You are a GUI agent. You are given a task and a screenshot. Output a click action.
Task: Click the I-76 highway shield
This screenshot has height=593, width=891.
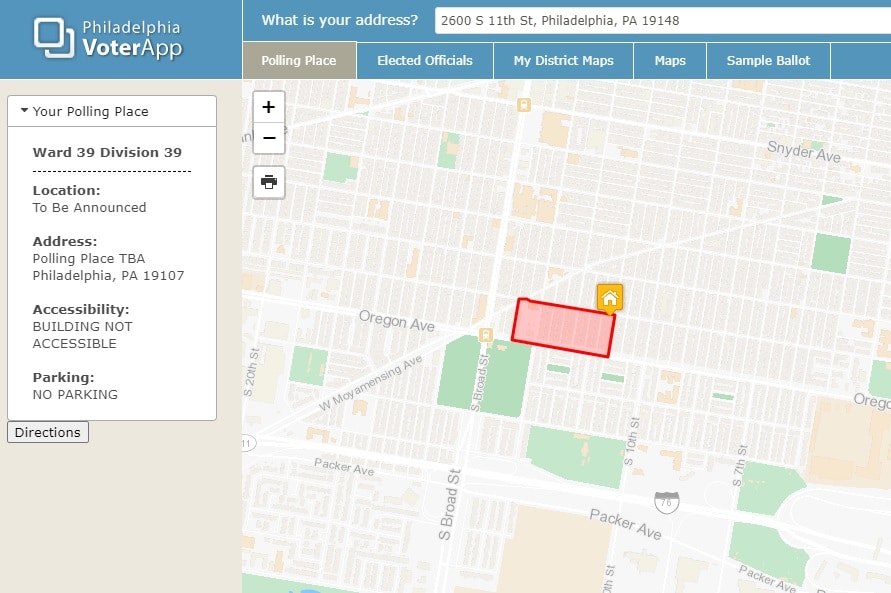coord(664,499)
